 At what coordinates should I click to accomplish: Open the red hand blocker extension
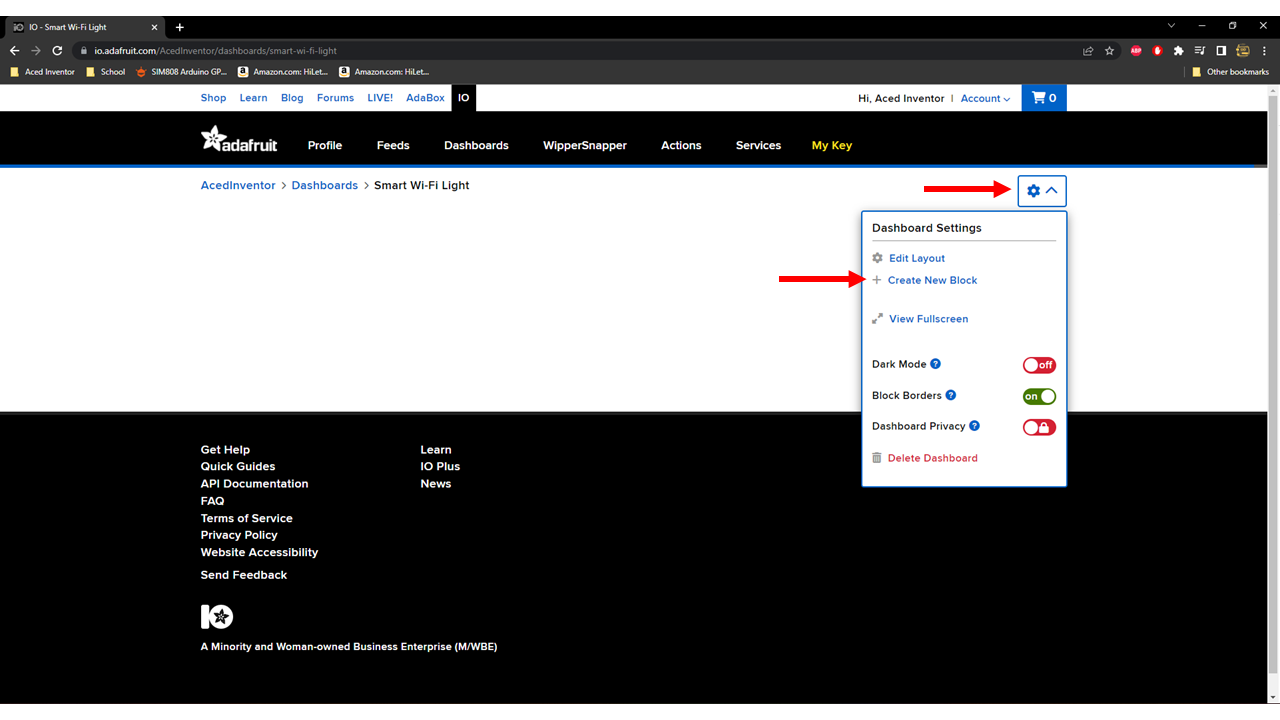(x=1157, y=51)
